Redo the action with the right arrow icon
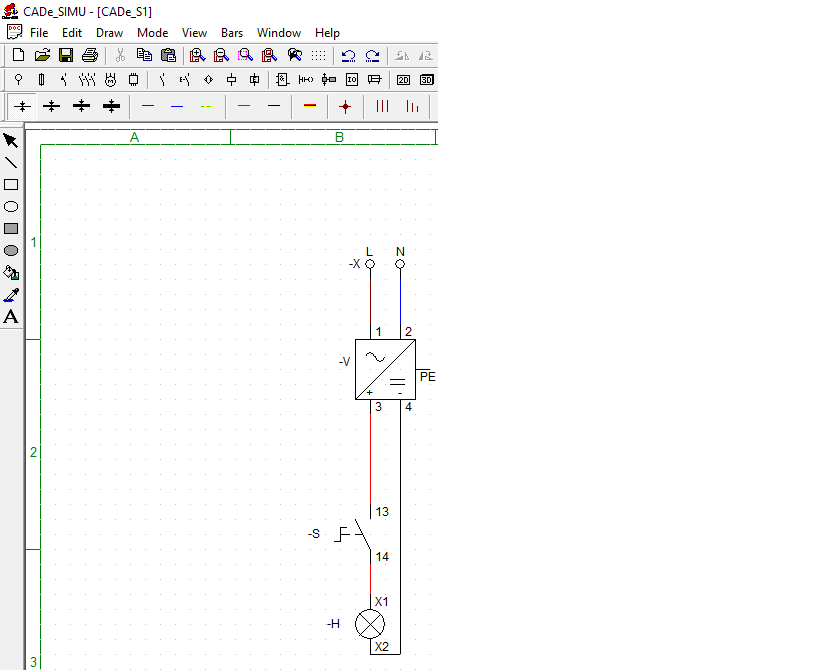Image resolution: width=819 pixels, height=670 pixels. pos(372,55)
